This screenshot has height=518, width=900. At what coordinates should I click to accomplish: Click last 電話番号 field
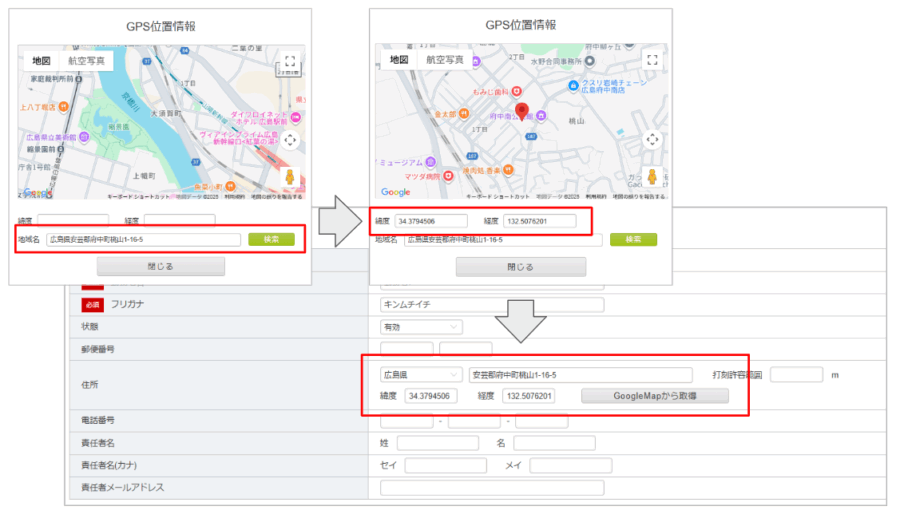coord(542,421)
